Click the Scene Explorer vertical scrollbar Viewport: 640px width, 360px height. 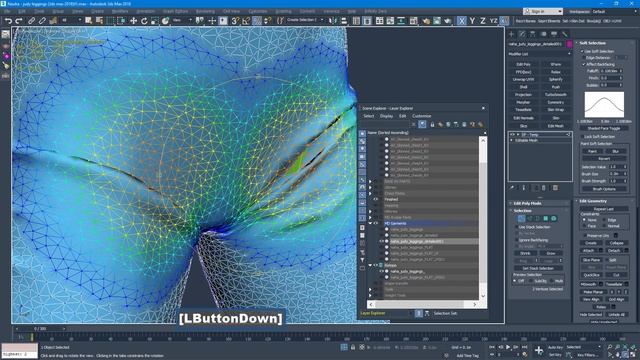tap(483, 218)
